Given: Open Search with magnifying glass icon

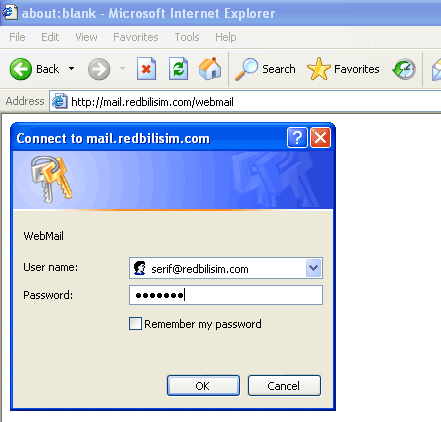Looking at the screenshot, I should click(247, 69).
